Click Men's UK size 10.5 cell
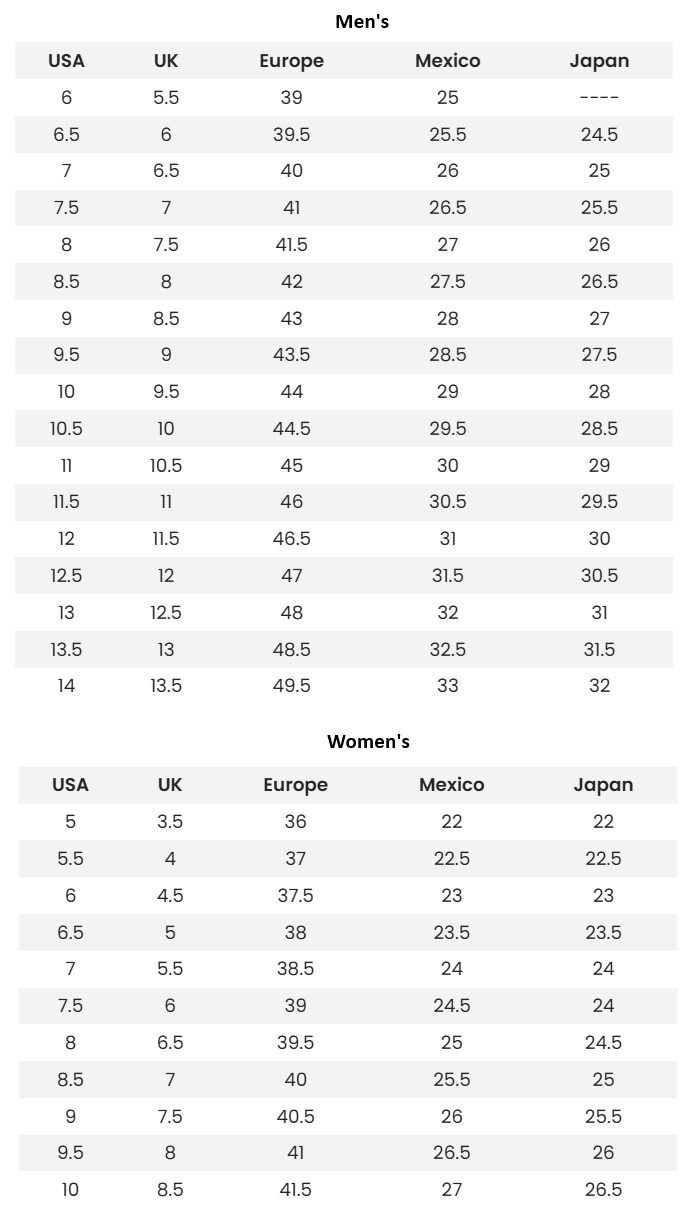 [x=166, y=465]
